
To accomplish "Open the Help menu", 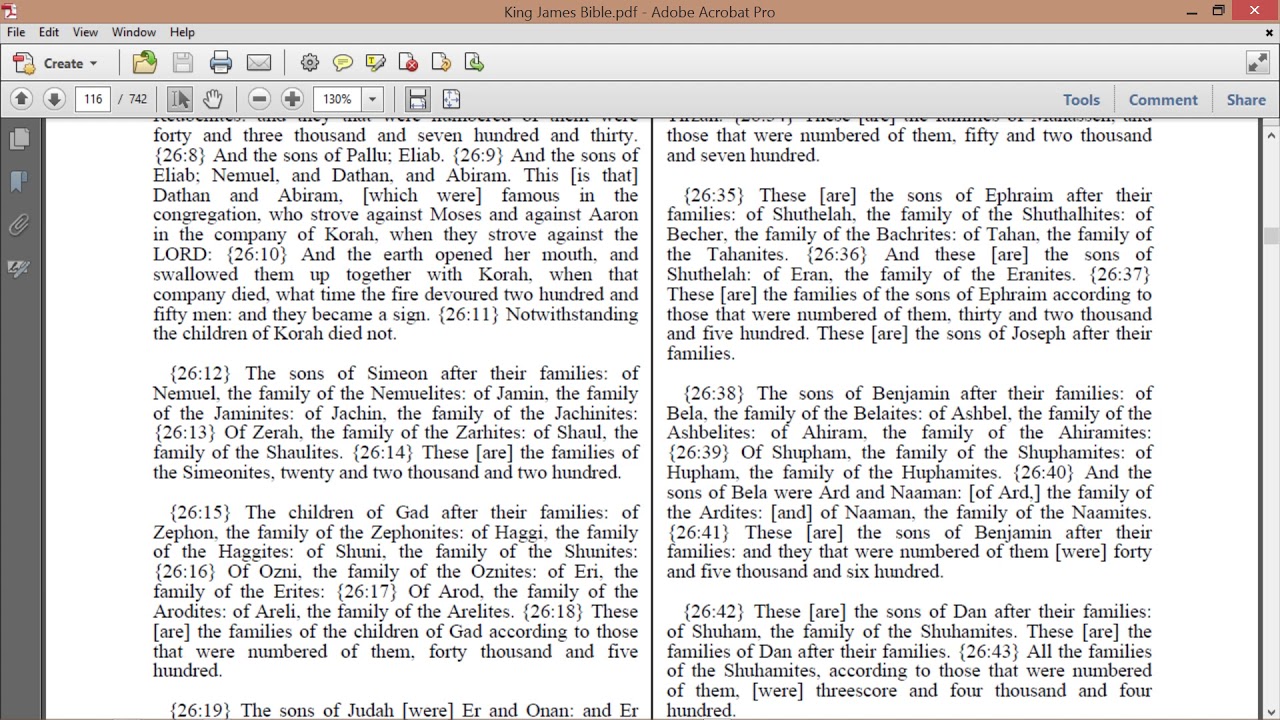I will (182, 32).
